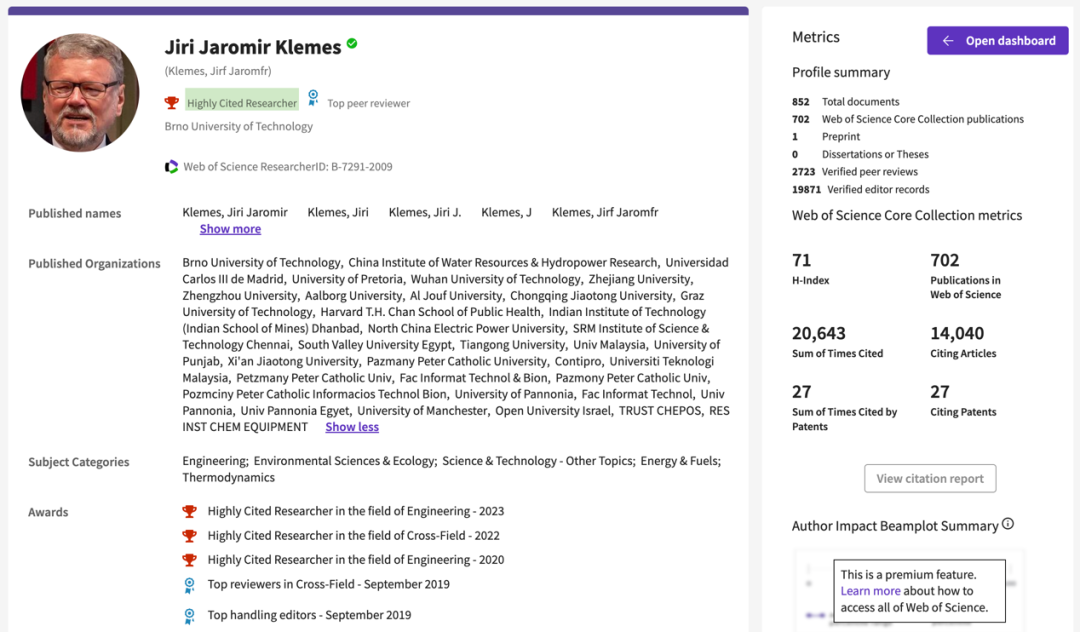The width and height of the screenshot is (1080, 632).
Task: Click the alternate name (Klemes, Jirf Jaromfr)
Action: 218,71
